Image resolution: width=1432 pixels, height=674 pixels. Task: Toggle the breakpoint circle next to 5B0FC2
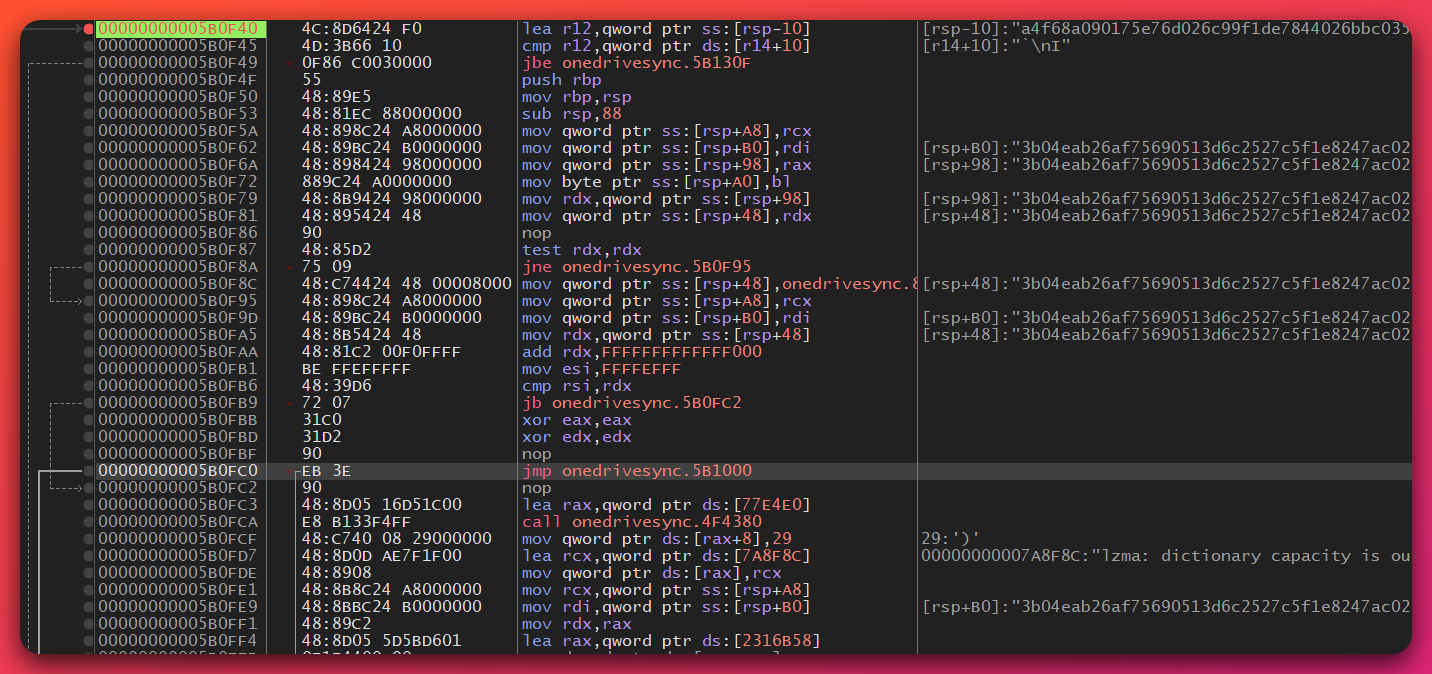tap(90, 487)
